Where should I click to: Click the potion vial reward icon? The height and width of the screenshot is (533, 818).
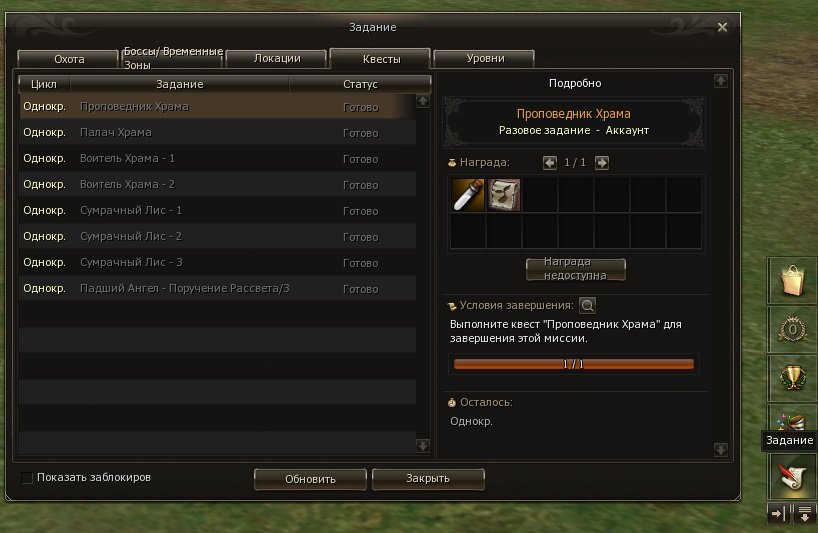[468, 195]
